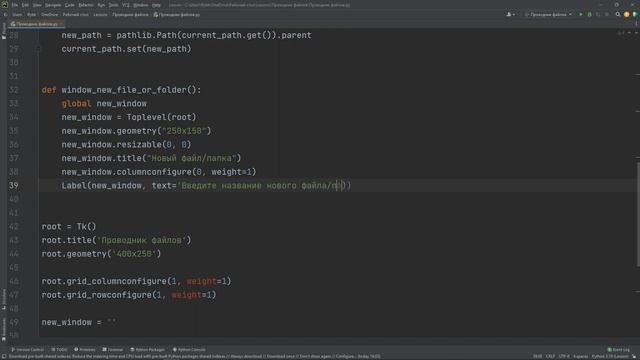
Task: Click 'Проводник файлов.py' file in breadcrumb path
Action: pyautogui.click(x=177, y=15)
